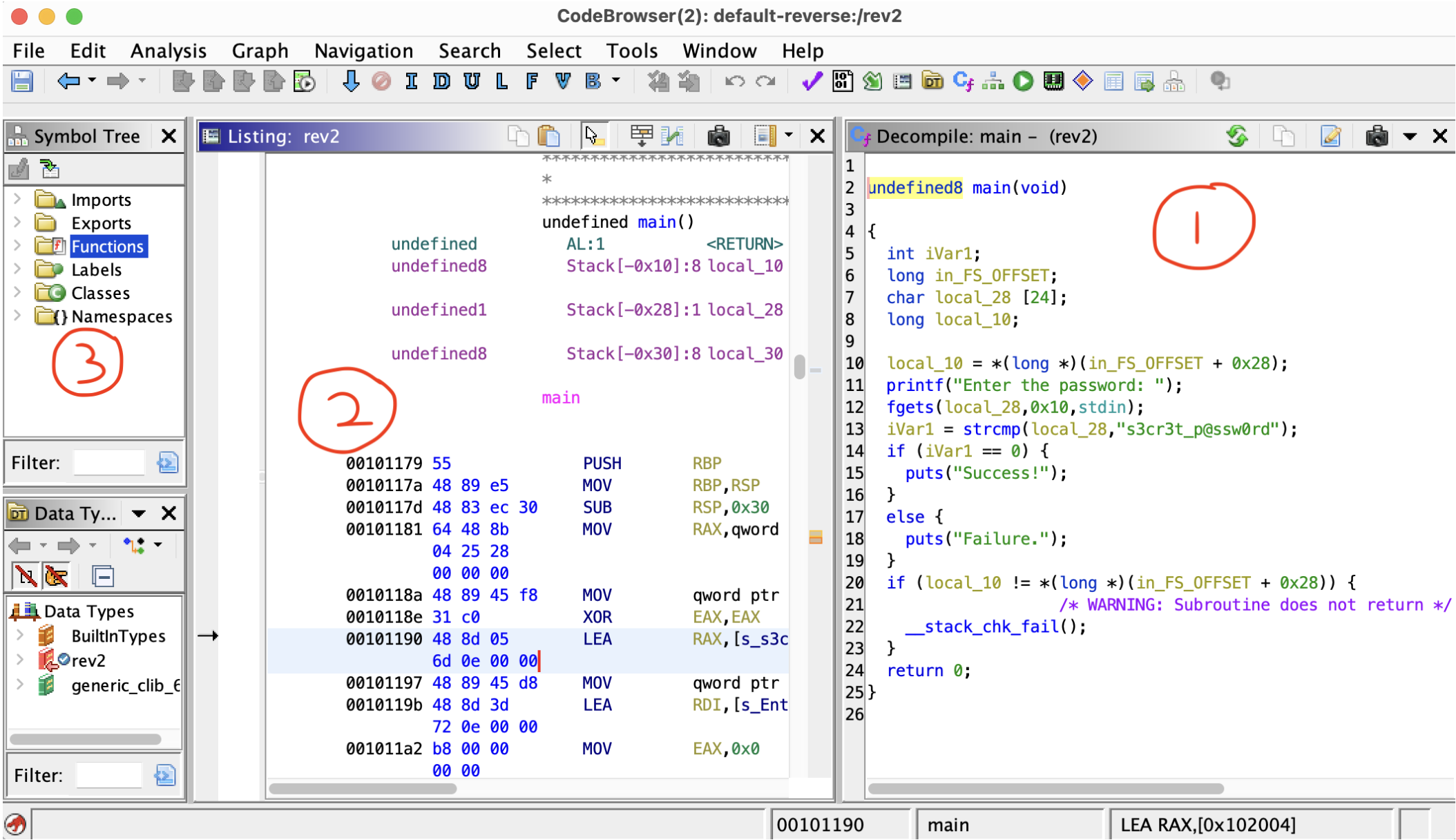Viewport: 1456px width, 840px height.
Task: Click the Listing paste clipboard icon
Action: pos(549,135)
